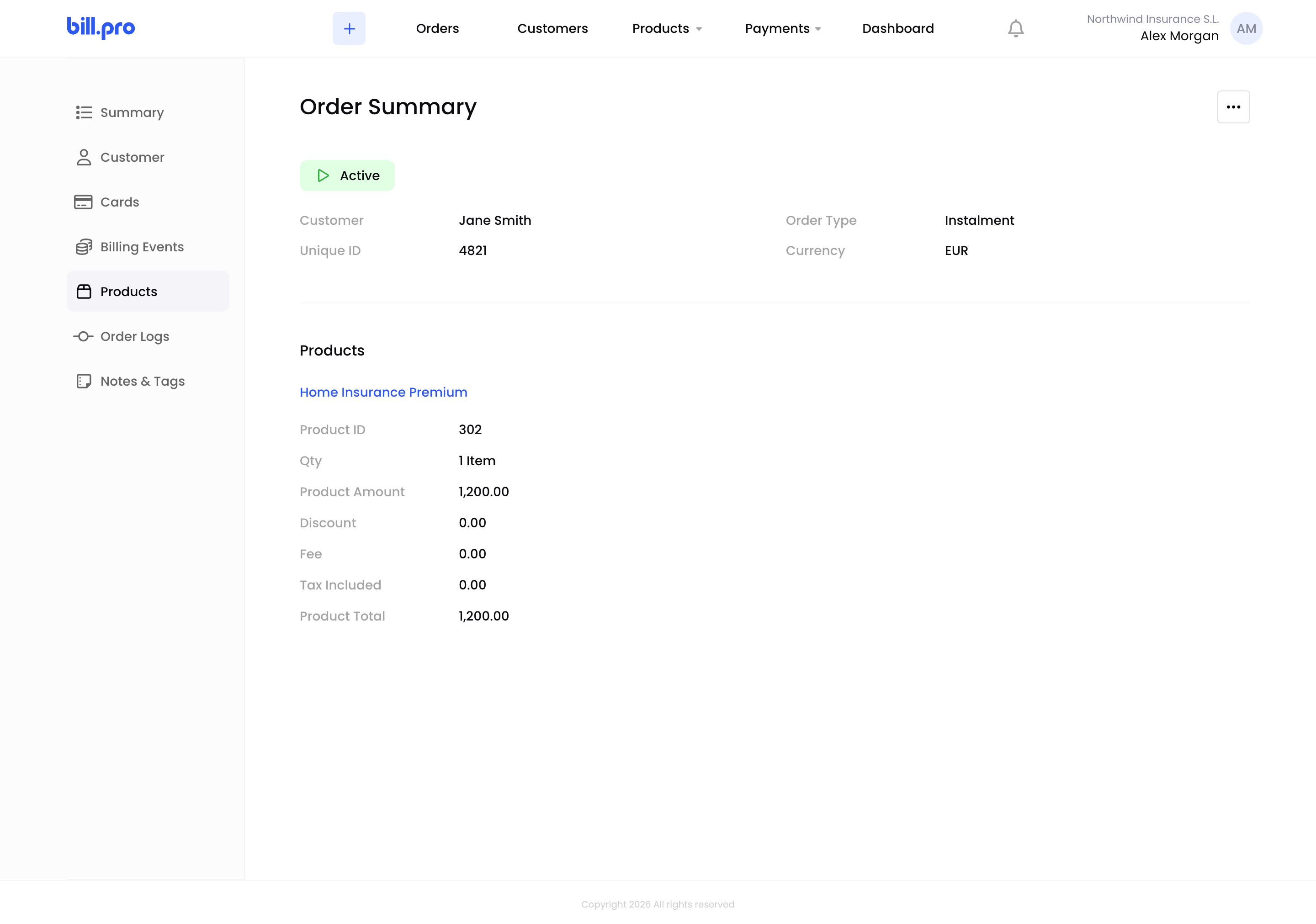This screenshot has height=924, width=1316.
Task: Switch to the Billing Events sidebar section
Action: pos(148,246)
